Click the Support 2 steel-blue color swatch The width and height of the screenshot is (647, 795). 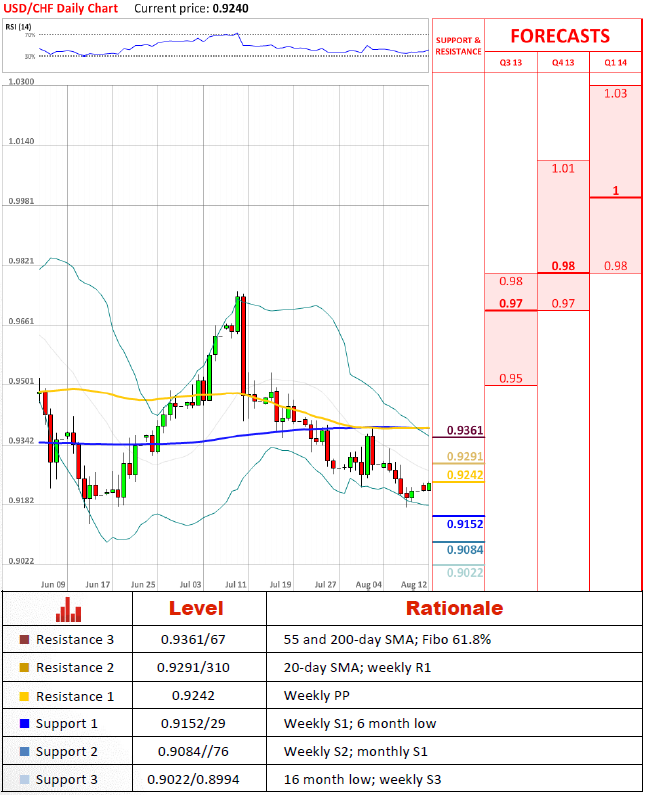[24, 751]
